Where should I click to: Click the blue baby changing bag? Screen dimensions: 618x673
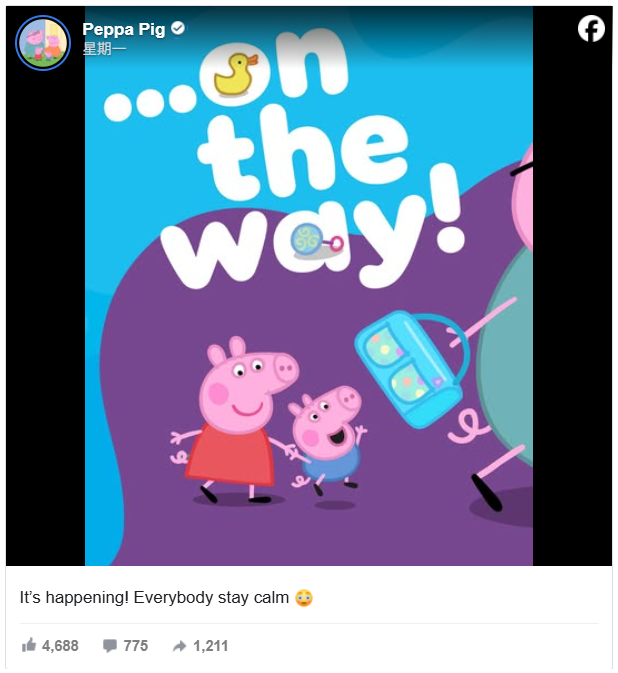click(x=411, y=368)
